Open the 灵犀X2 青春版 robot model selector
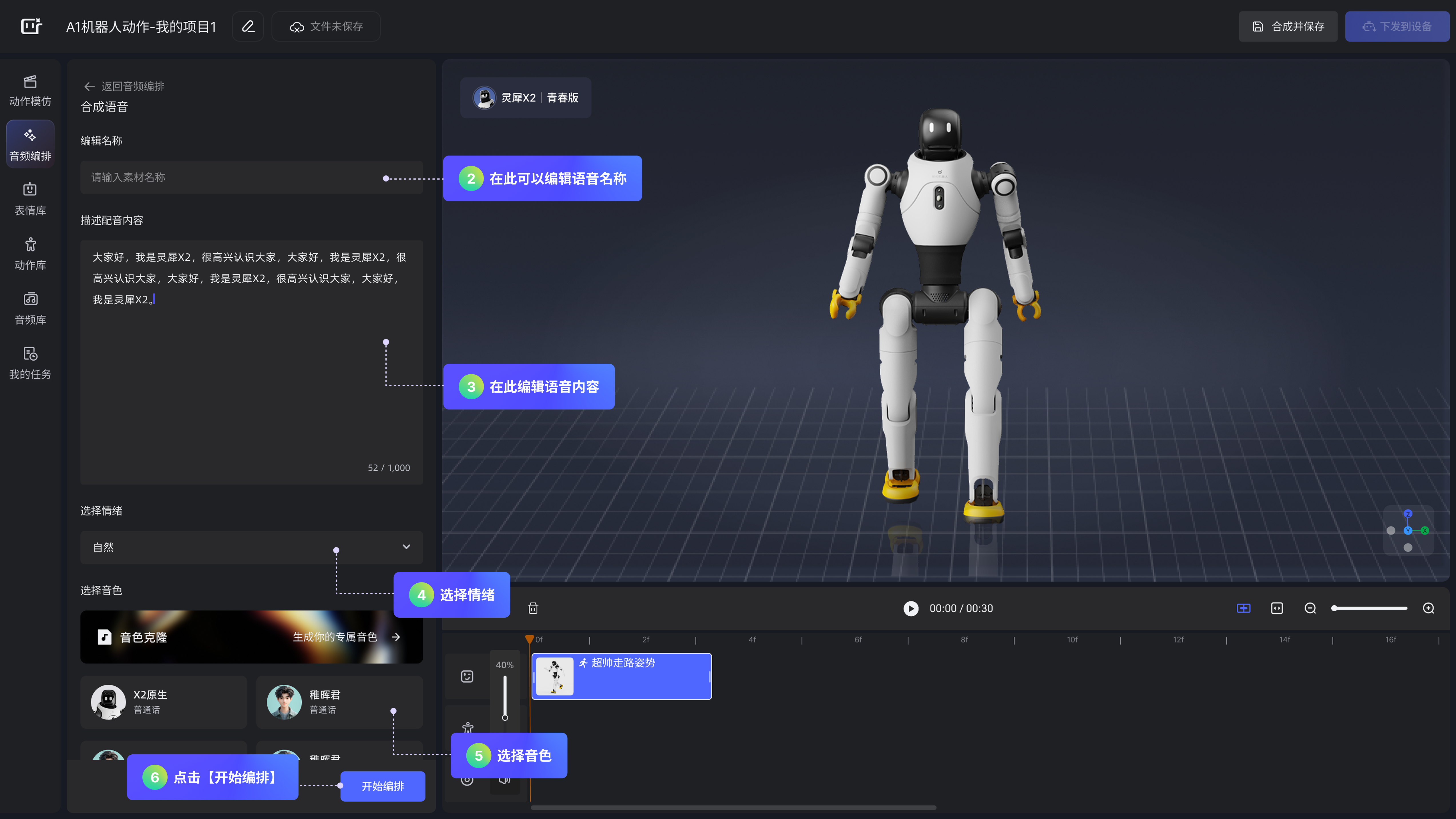1456x819 pixels. click(x=525, y=98)
